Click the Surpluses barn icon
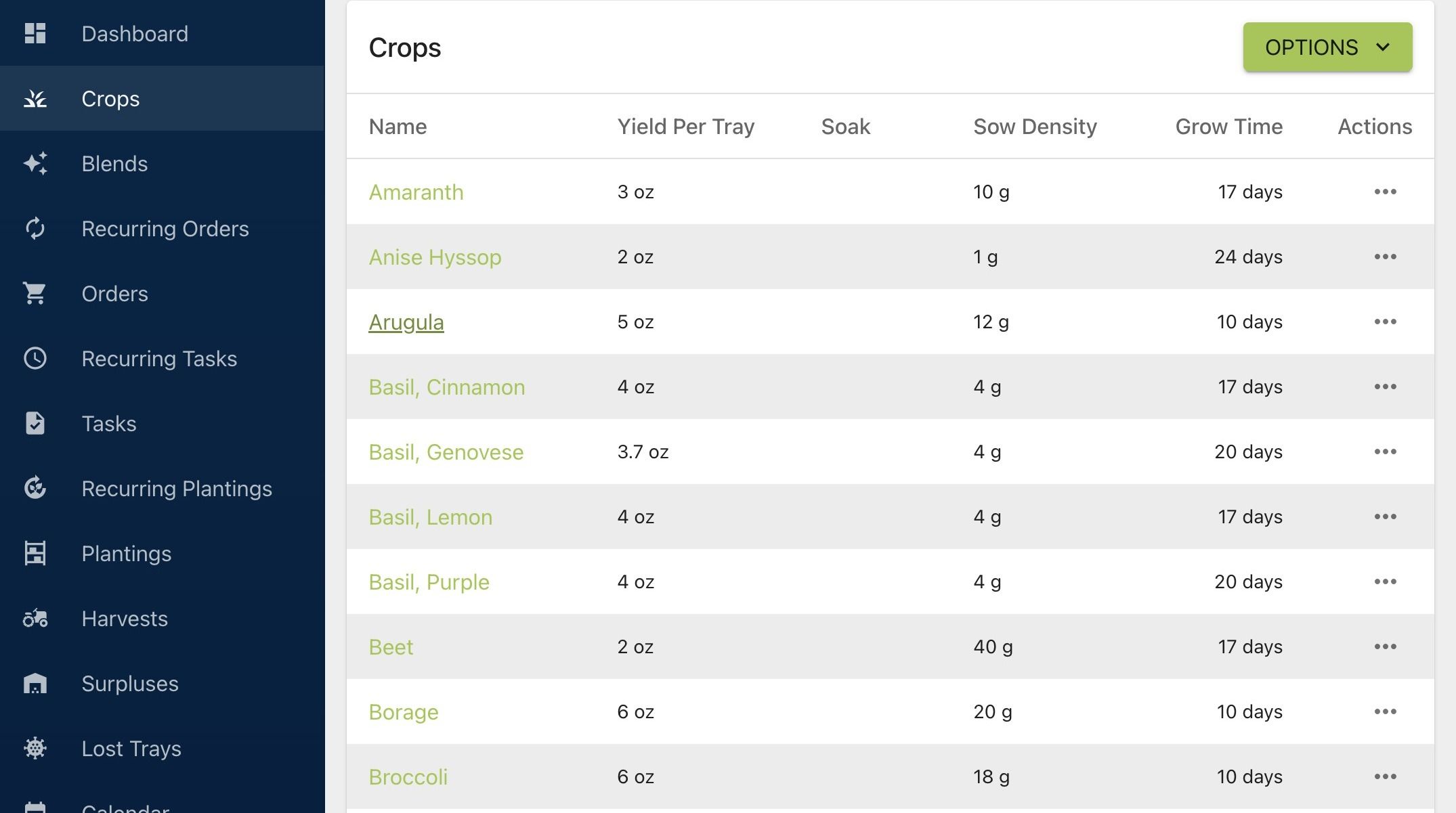 (35, 683)
